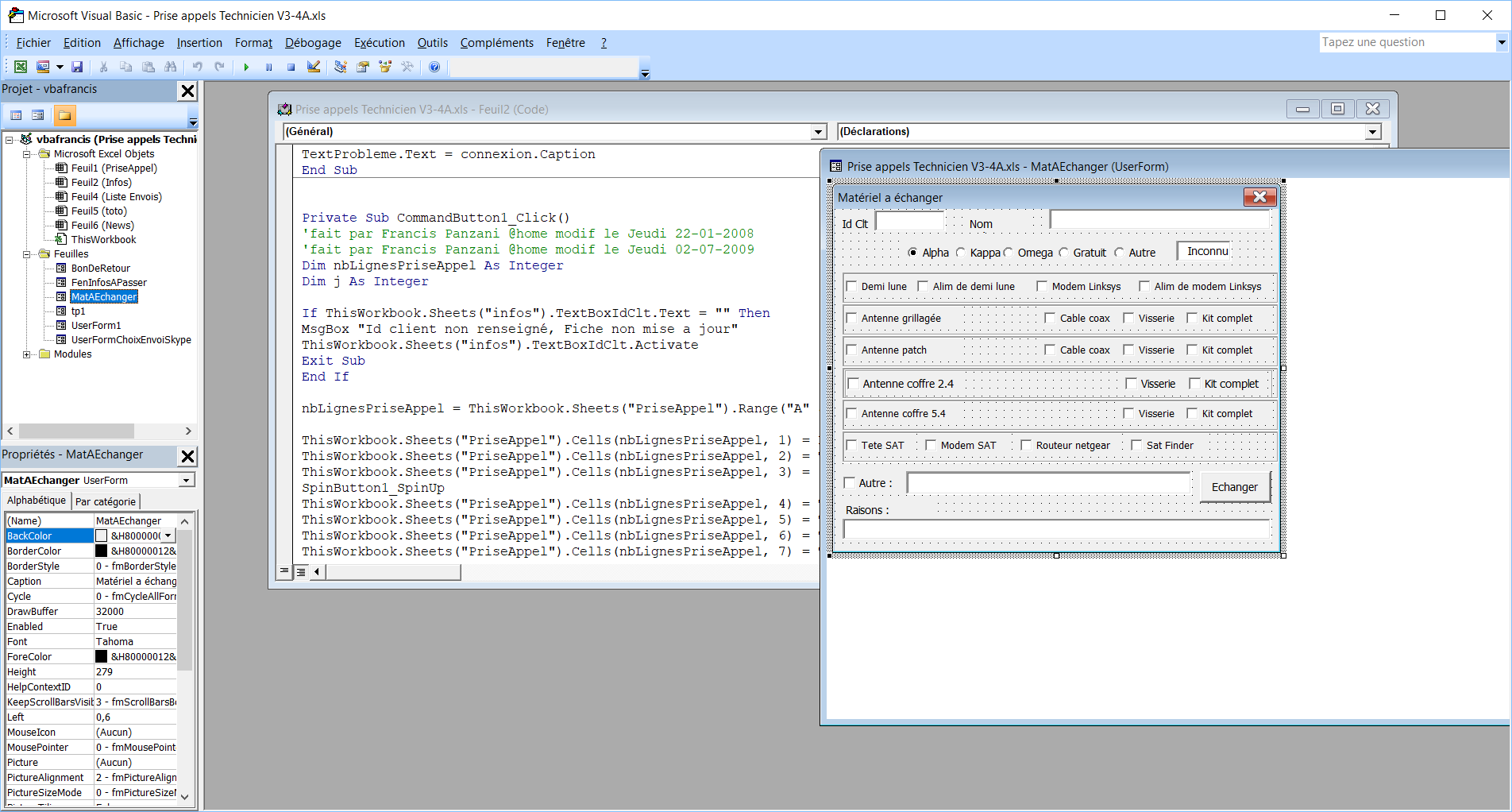This screenshot has height=812, width=1512.
Task: Open the Affichage menu
Action: coord(139,43)
